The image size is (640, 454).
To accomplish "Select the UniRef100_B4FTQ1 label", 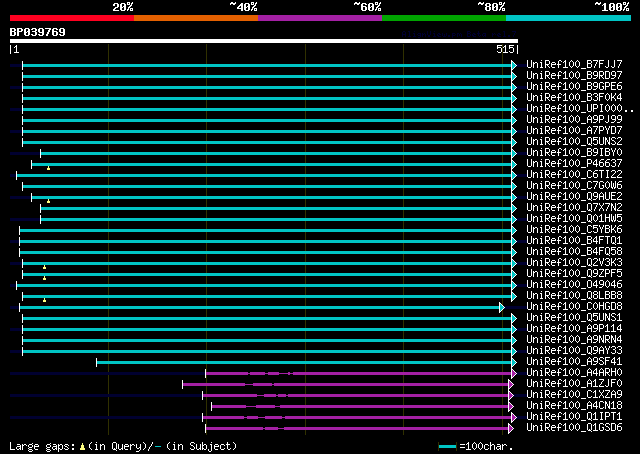I will click(x=574, y=241).
